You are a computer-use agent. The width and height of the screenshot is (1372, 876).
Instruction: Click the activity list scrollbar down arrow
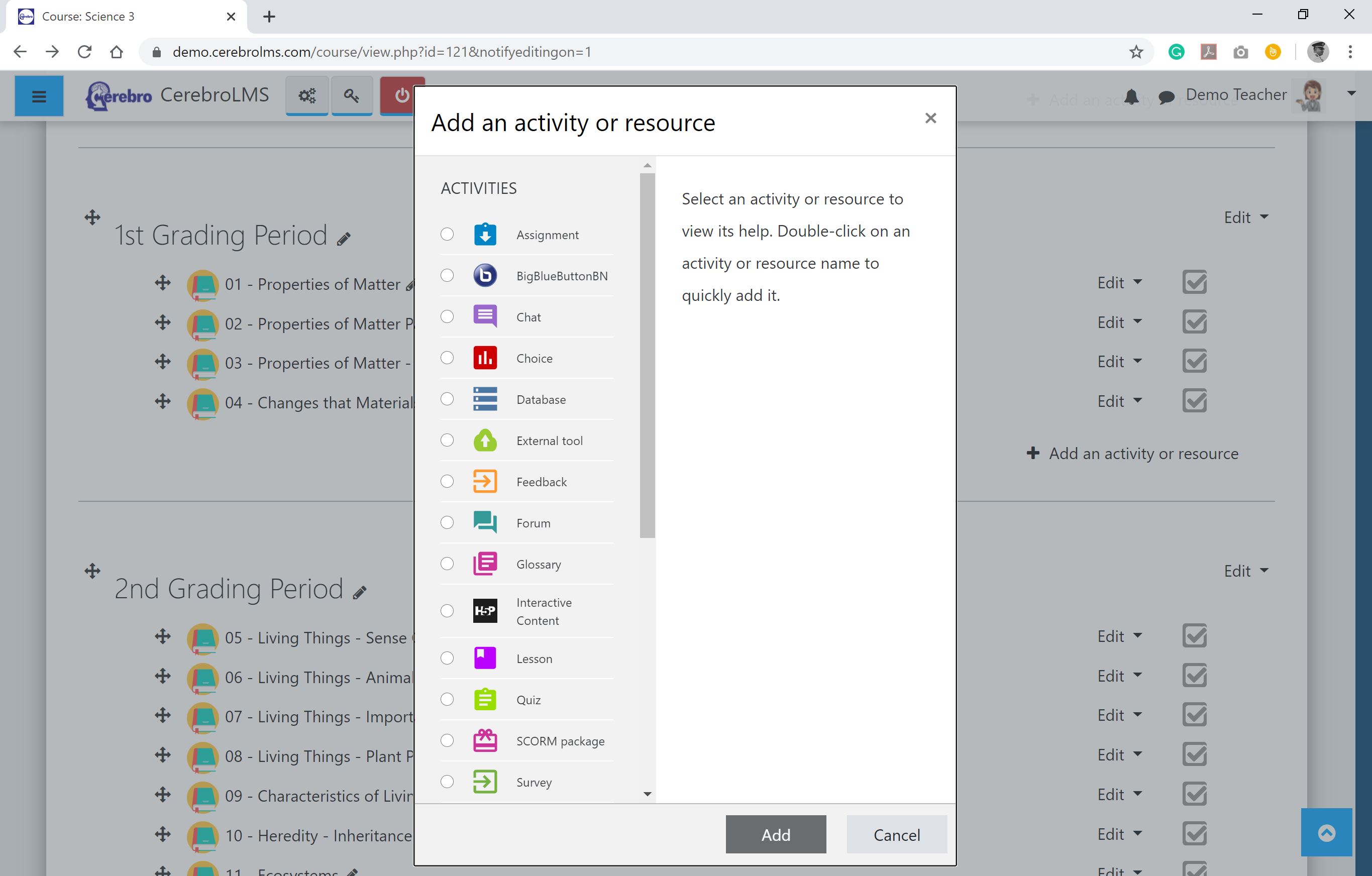(x=647, y=794)
